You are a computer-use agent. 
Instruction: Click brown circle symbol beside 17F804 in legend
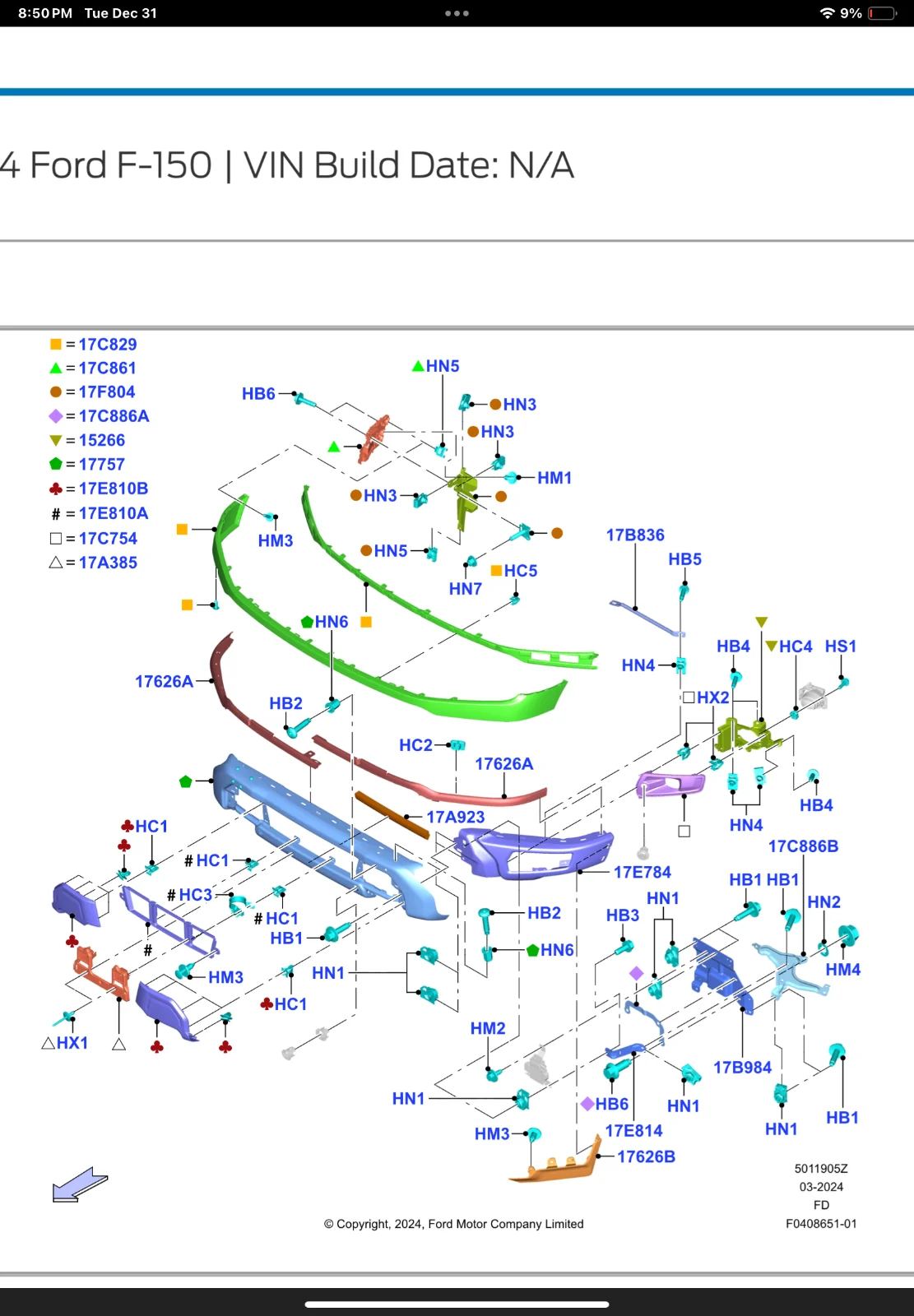(x=56, y=392)
